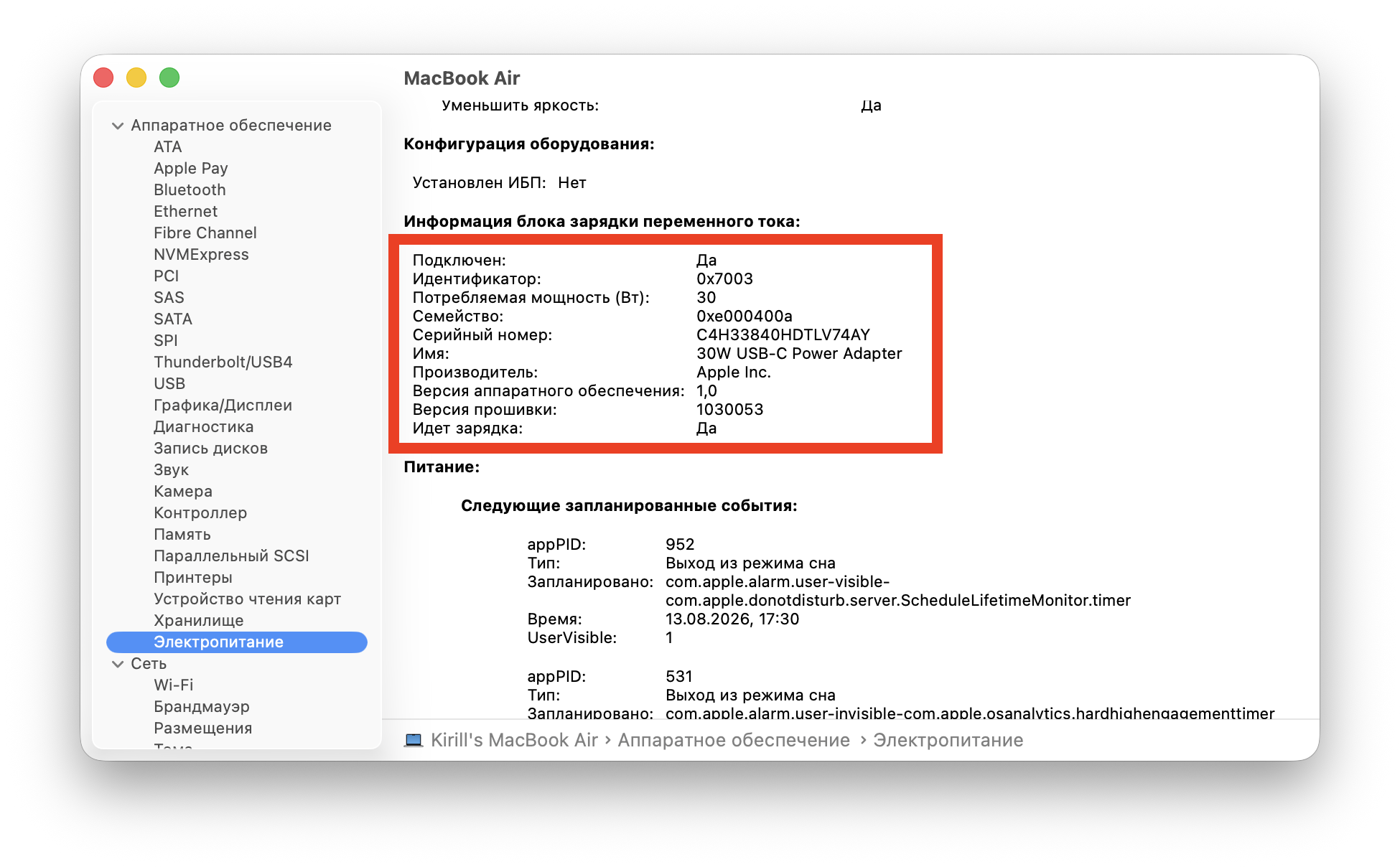Image resolution: width=1400 pixels, height=867 pixels.
Task: Click Kirill's MacBook Air in path bar
Action: [x=514, y=740]
